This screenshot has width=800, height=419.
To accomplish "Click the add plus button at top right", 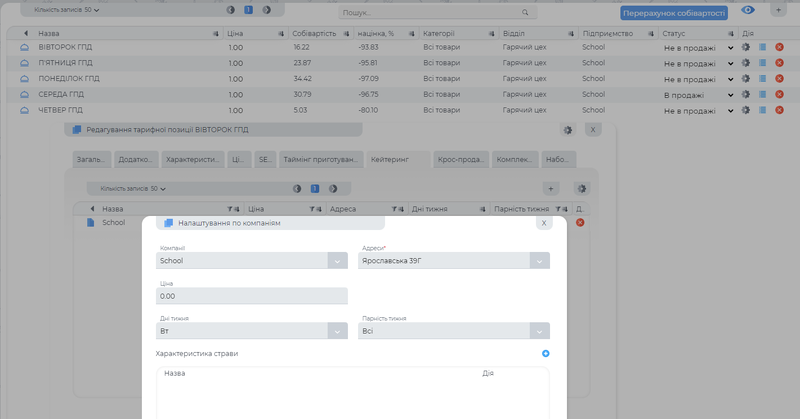I will click(x=777, y=11).
